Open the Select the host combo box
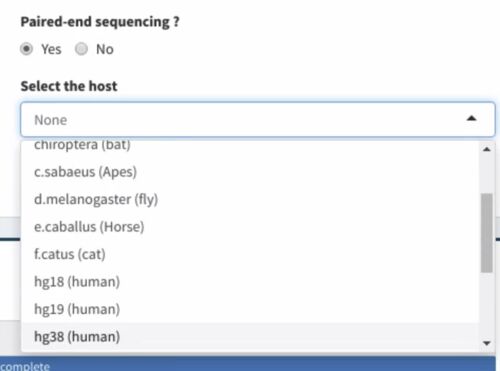 pyautogui.click(x=258, y=119)
